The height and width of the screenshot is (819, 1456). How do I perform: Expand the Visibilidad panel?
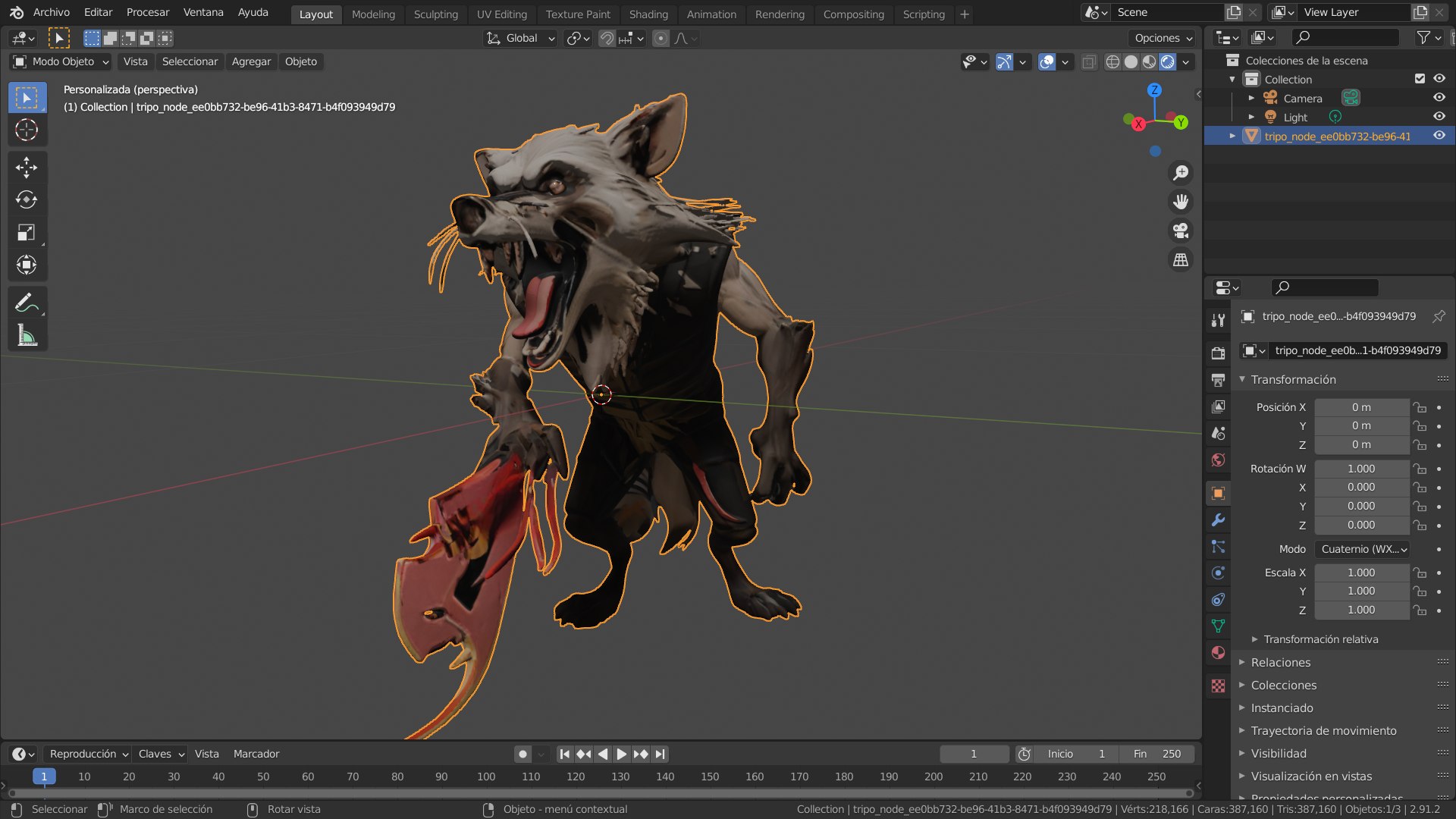[x=1279, y=753]
